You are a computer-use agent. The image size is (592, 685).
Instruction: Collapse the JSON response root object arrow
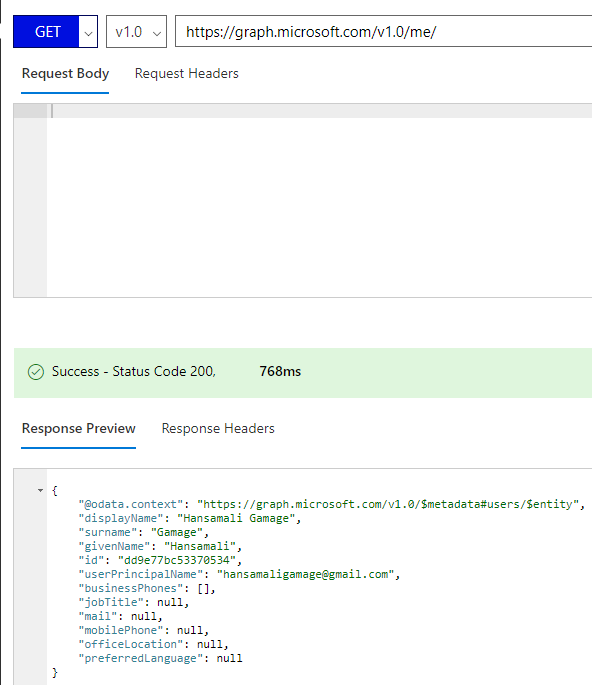pos(41,491)
